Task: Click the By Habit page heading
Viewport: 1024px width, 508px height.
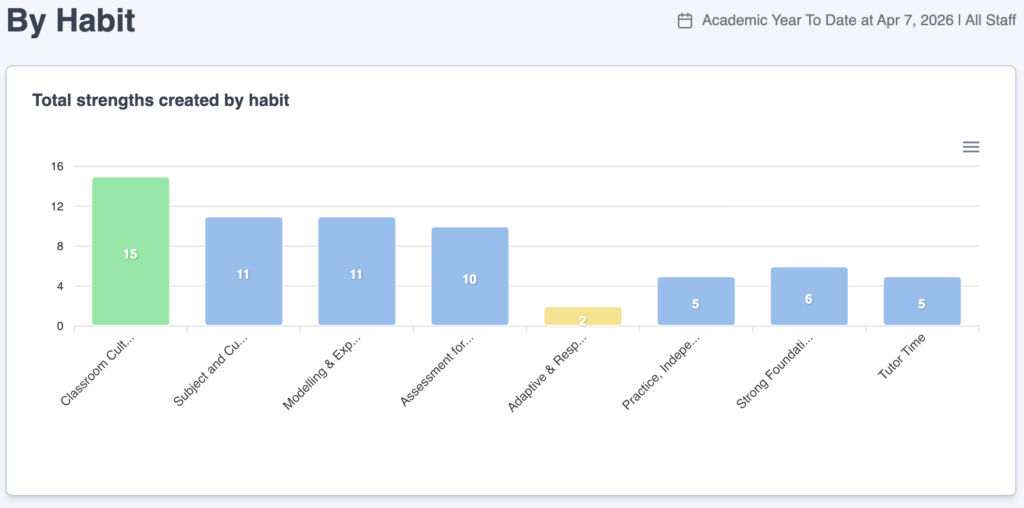Action: pos(71,21)
